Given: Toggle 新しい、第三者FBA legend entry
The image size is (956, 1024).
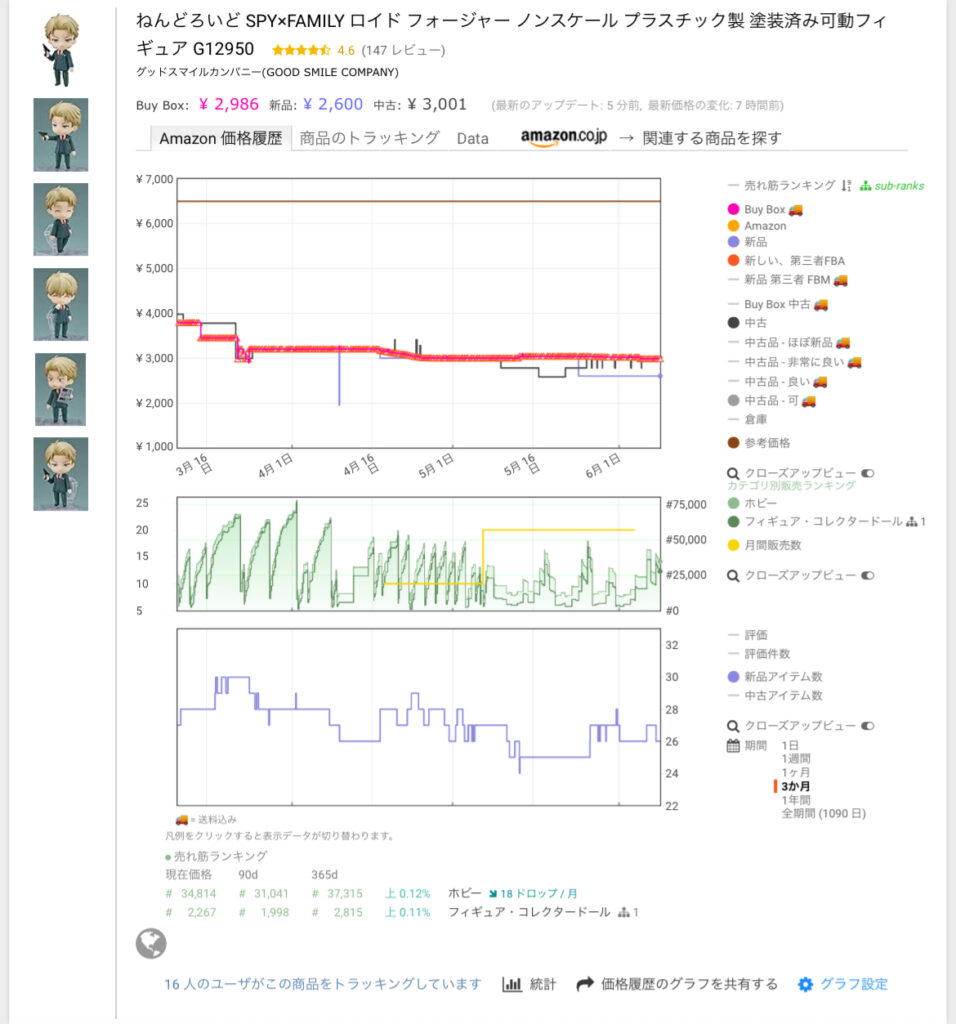Looking at the screenshot, I should click(786, 261).
